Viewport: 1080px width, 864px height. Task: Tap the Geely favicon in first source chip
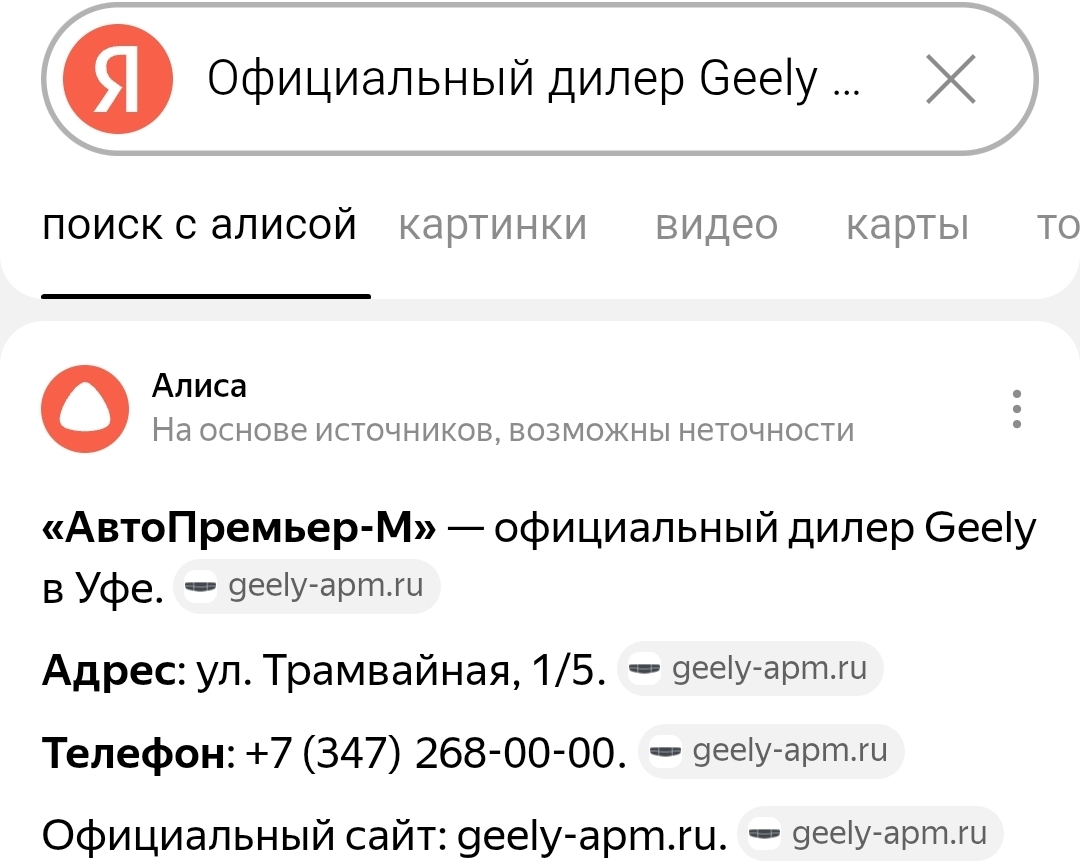pyautogui.click(x=200, y=586)
